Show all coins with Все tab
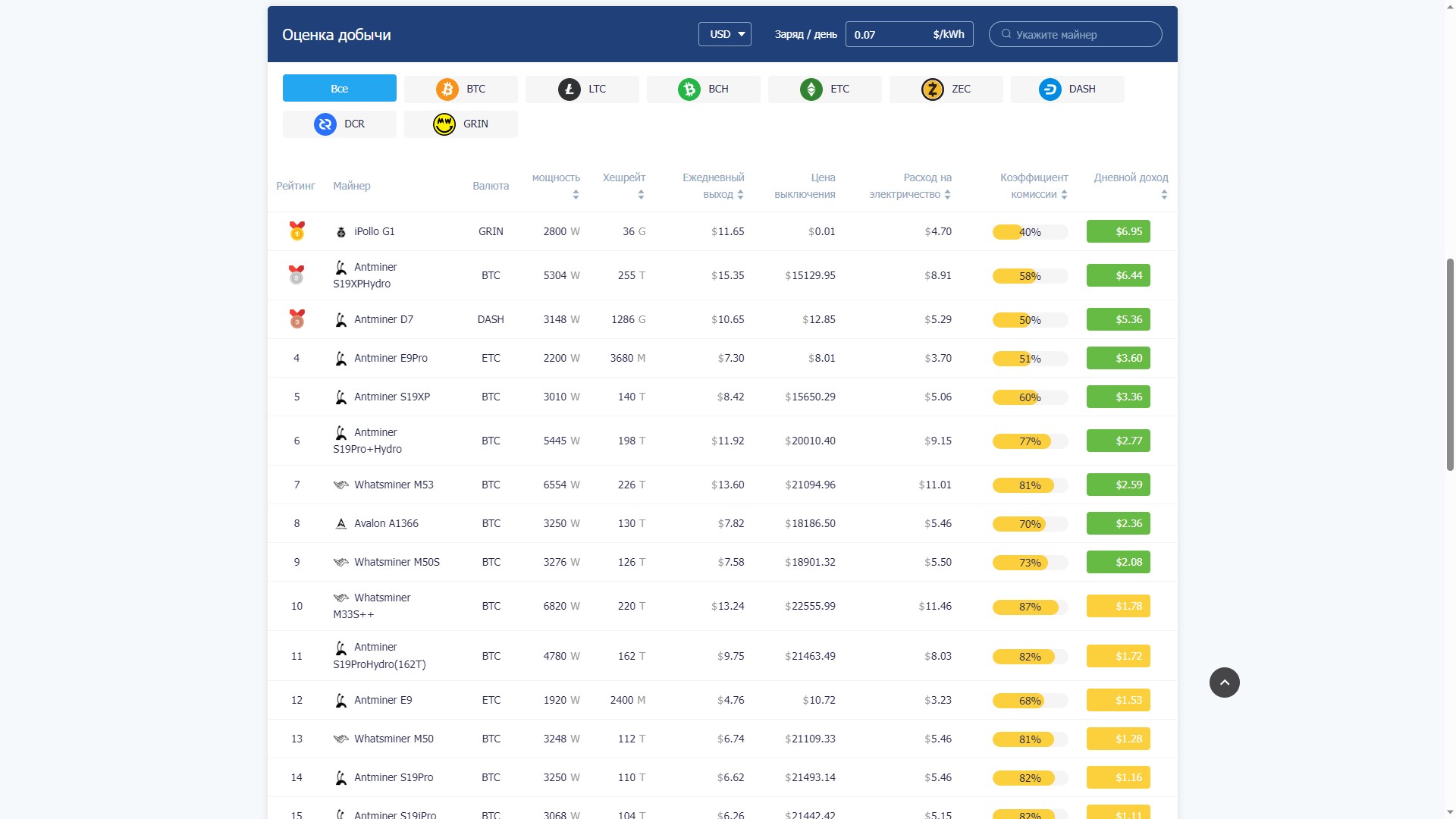This screenshot has width=1456, height=819. 339,88
